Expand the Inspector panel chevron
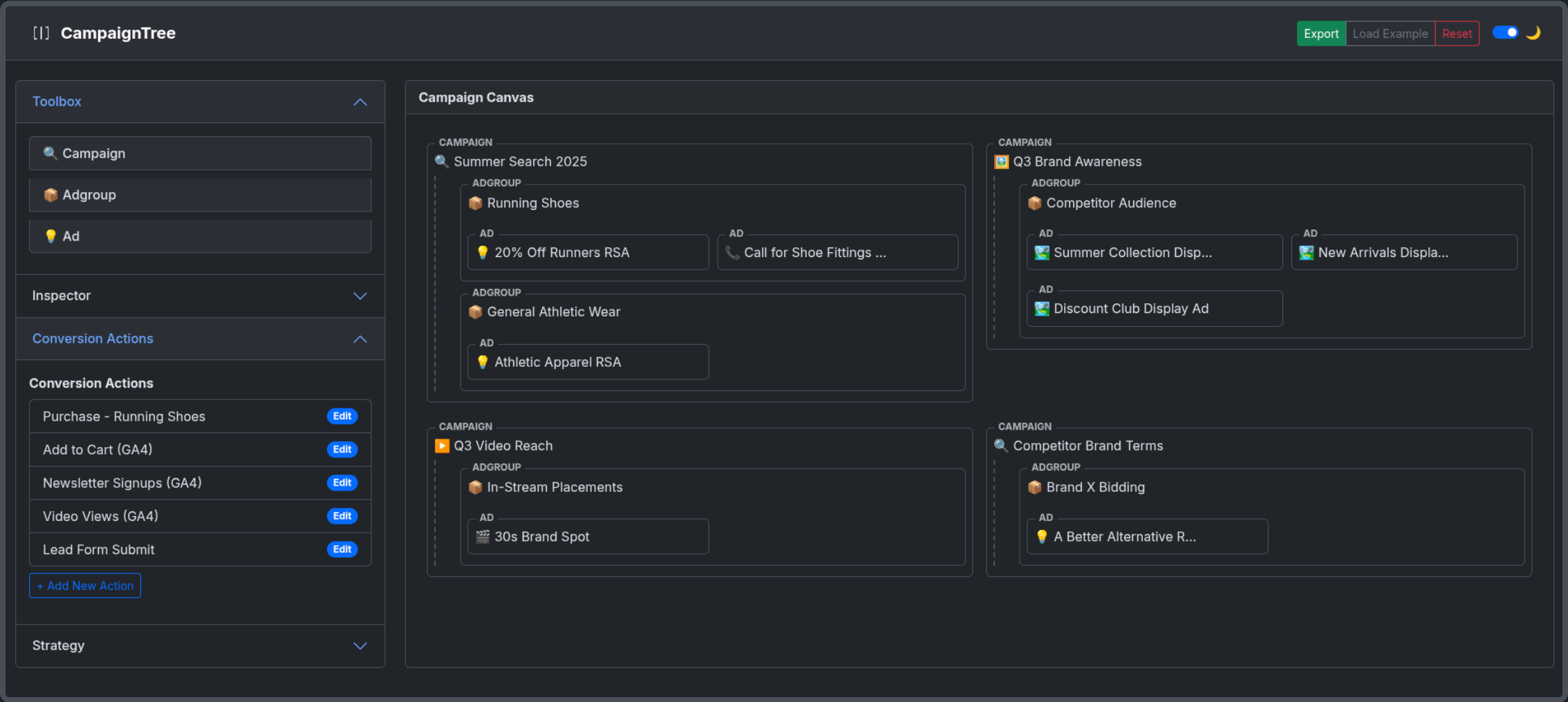 pyautogui.click(x=360, y=296)
